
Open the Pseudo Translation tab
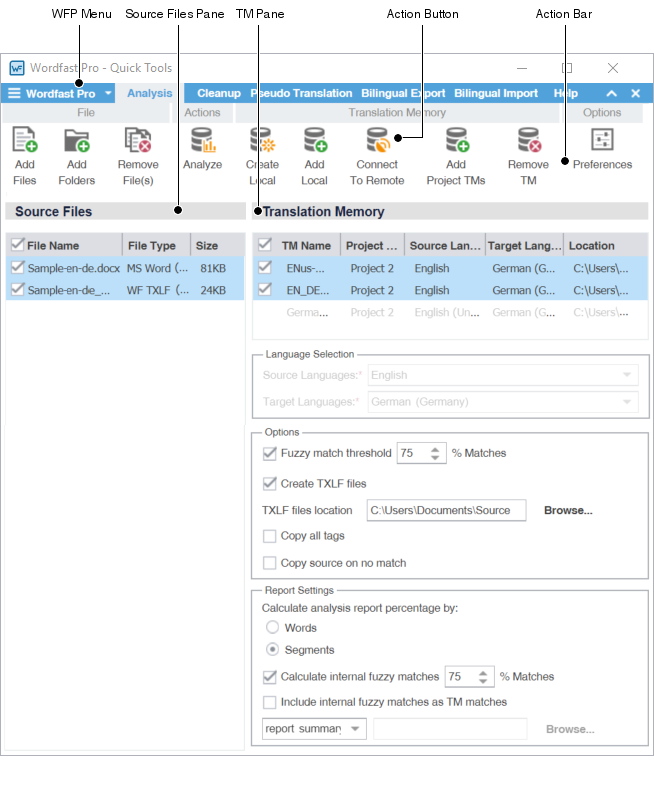(x=302, y=93)
